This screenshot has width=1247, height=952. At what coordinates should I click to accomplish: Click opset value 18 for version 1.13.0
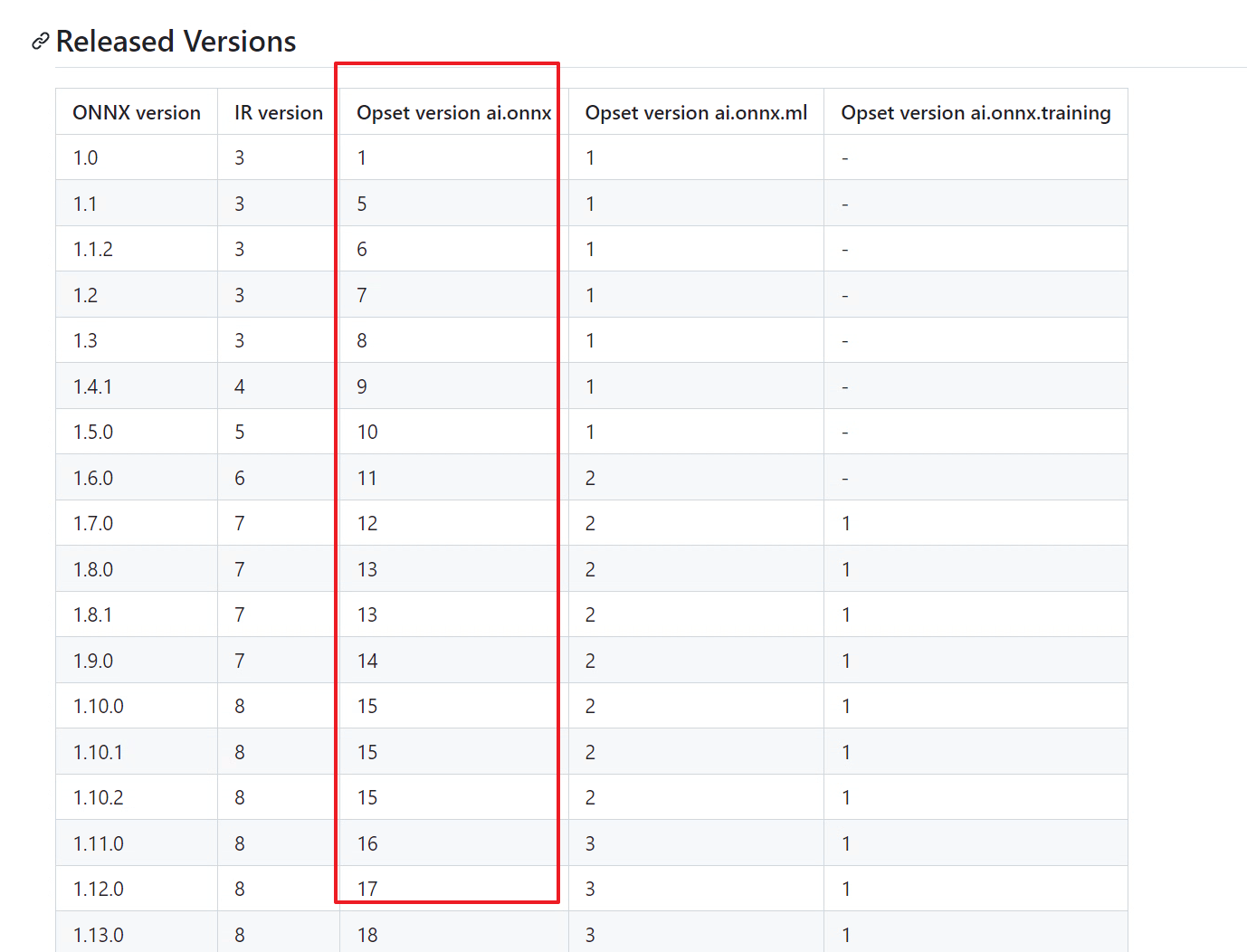(x=367, y=933)
